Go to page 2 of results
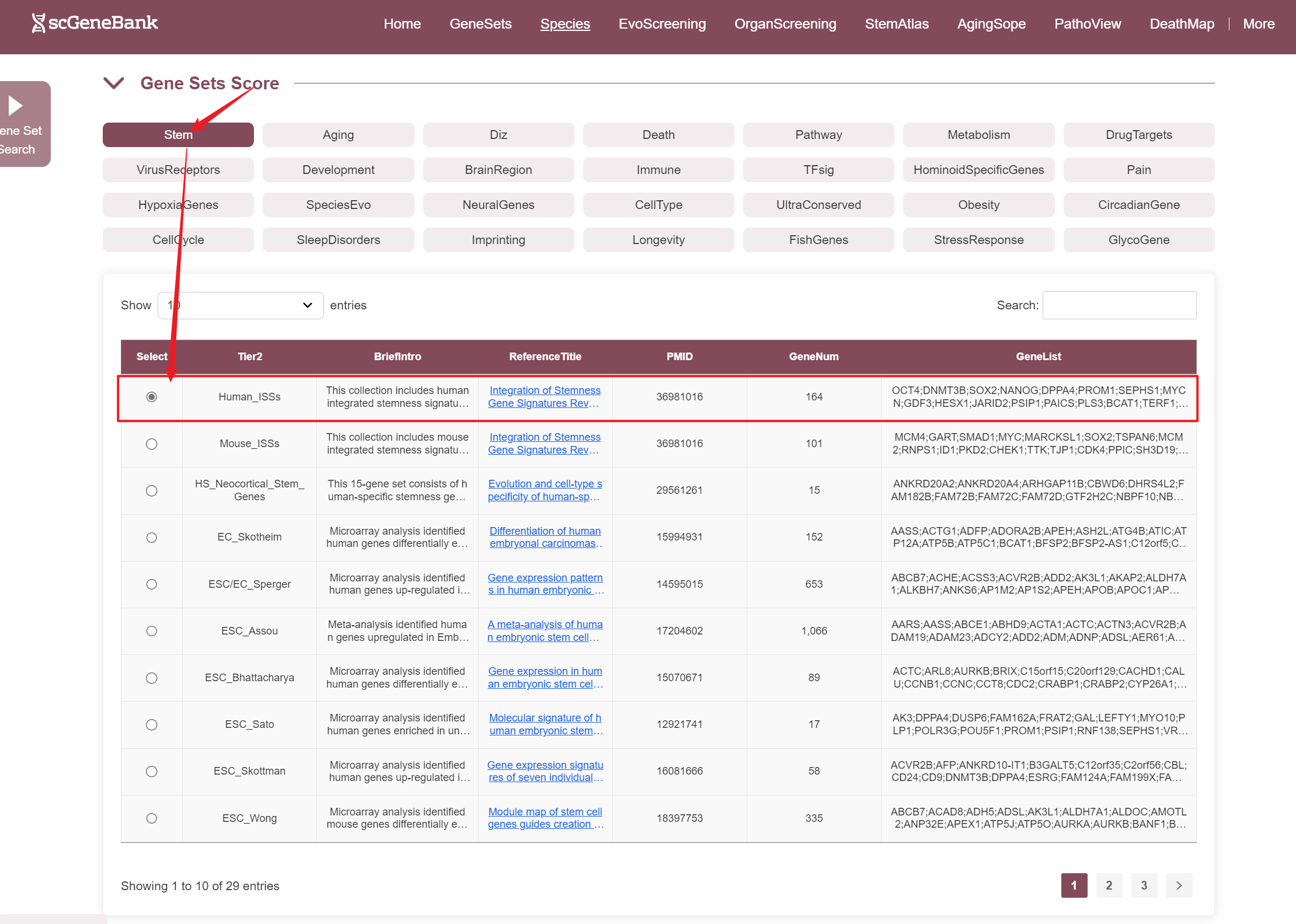The width and height of the screenshot is (1296, 924). point(1109,885)
